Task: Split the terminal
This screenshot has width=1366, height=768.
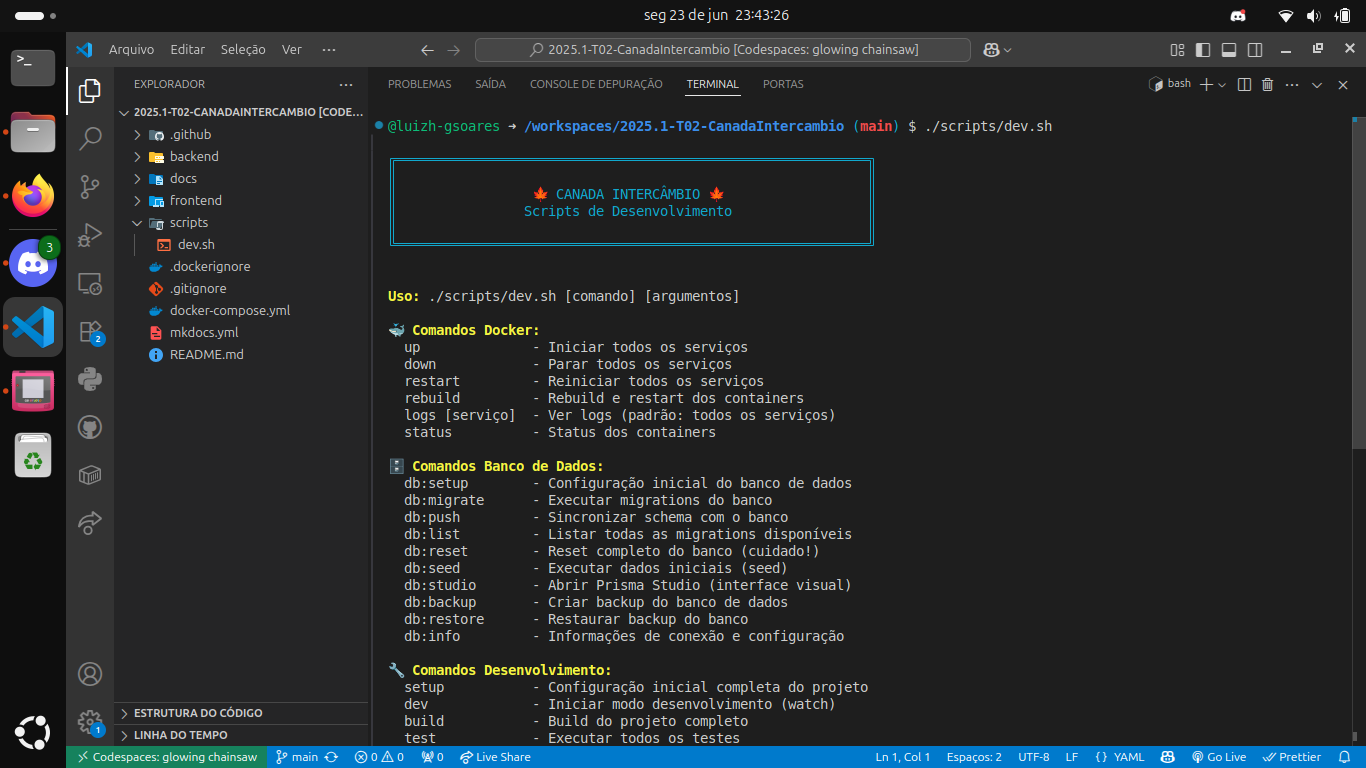Action: point(1244,85)
